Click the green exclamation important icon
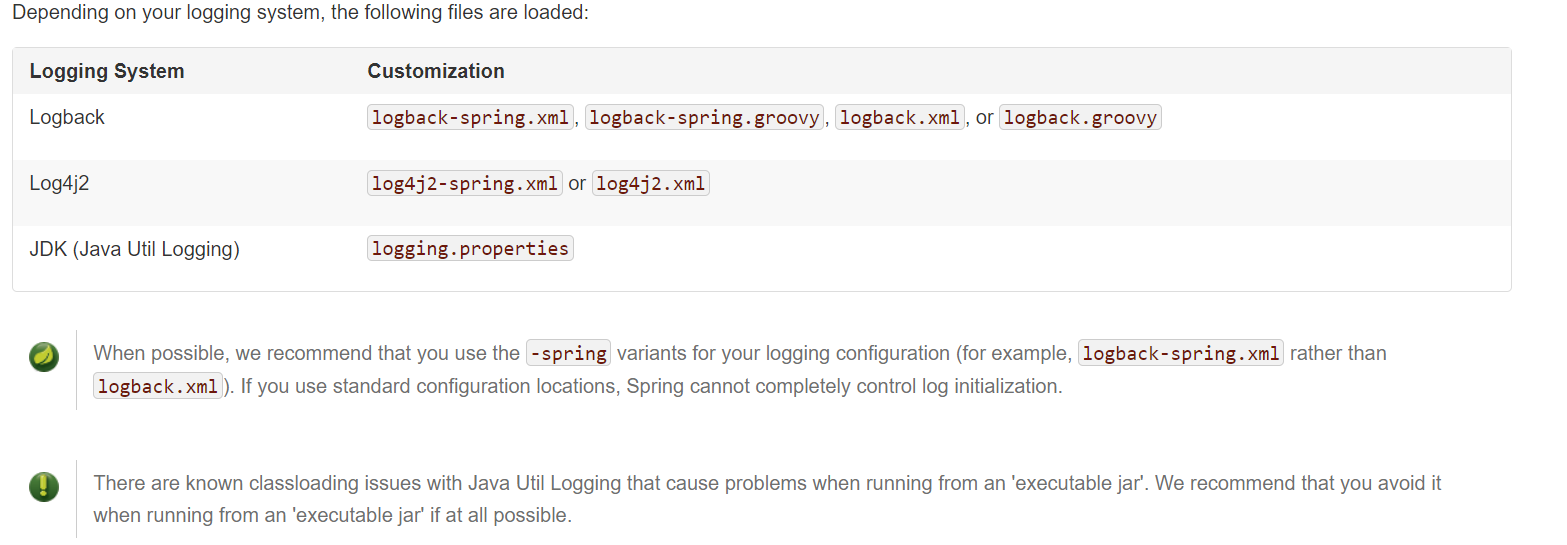Screen dimensions: 1567x545 [x=44, y=487]
